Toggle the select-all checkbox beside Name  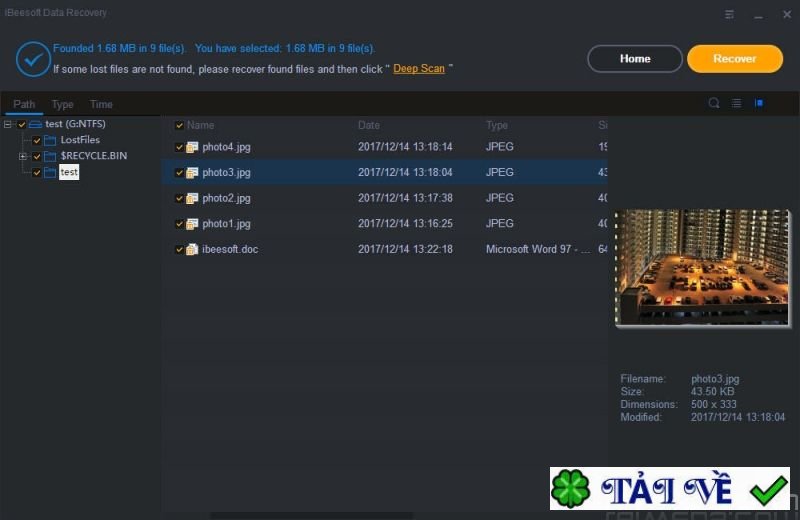(179, 126)
